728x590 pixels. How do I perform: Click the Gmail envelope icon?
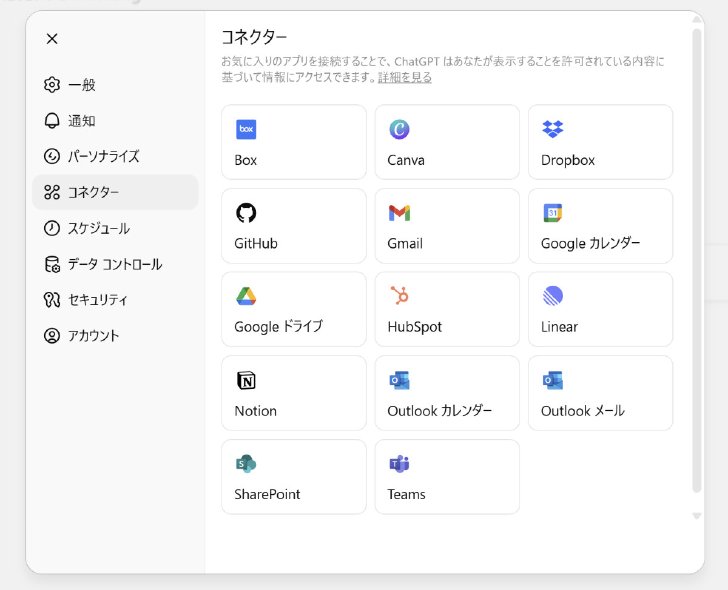[399, 213]
